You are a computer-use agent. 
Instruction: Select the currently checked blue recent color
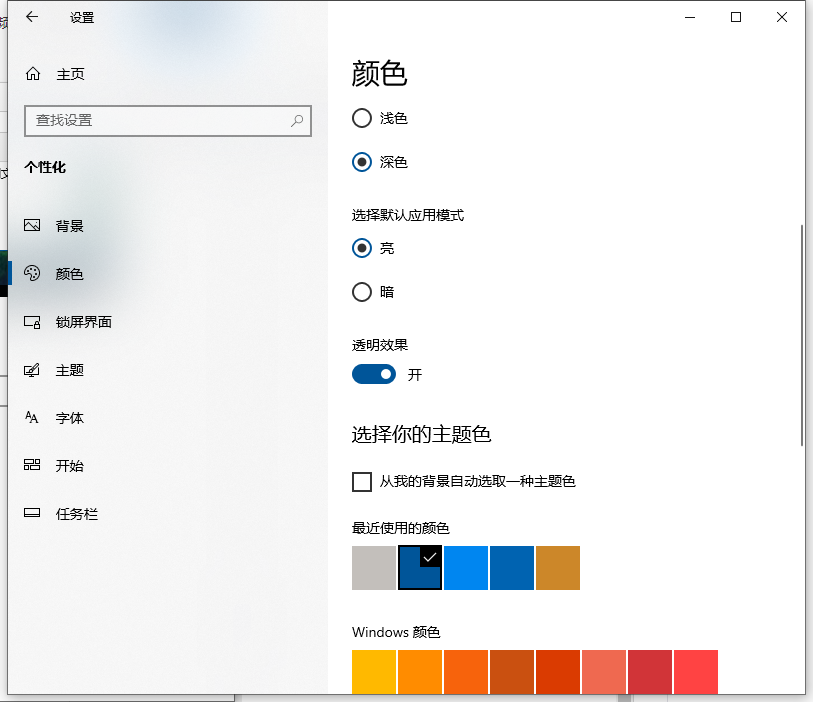tap(420, 568)
